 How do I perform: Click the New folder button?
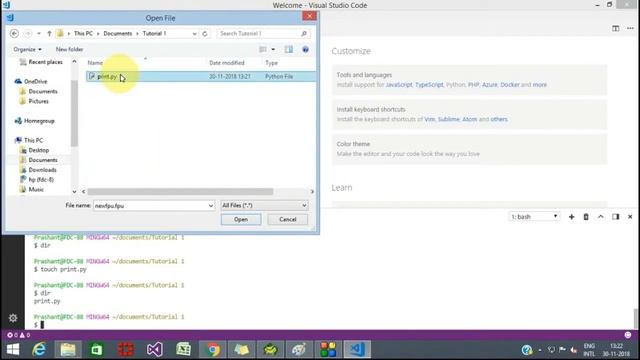(x=69, y=49)
